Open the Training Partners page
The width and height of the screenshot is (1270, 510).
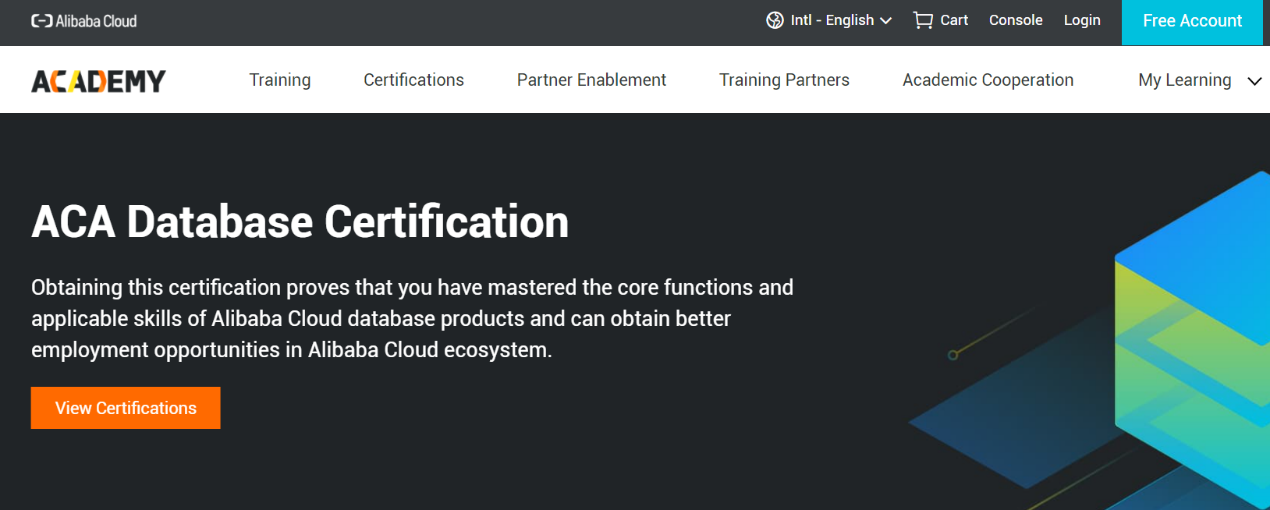pyautogui.click(x=784, y=81)
